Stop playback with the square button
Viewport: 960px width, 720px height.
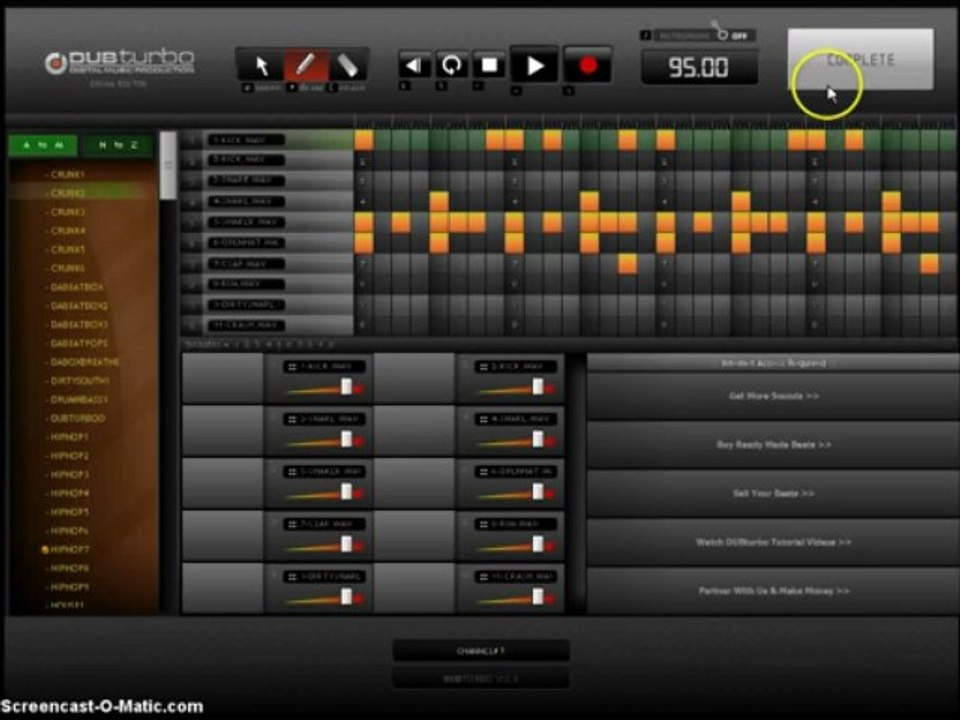tap(489, 65)
